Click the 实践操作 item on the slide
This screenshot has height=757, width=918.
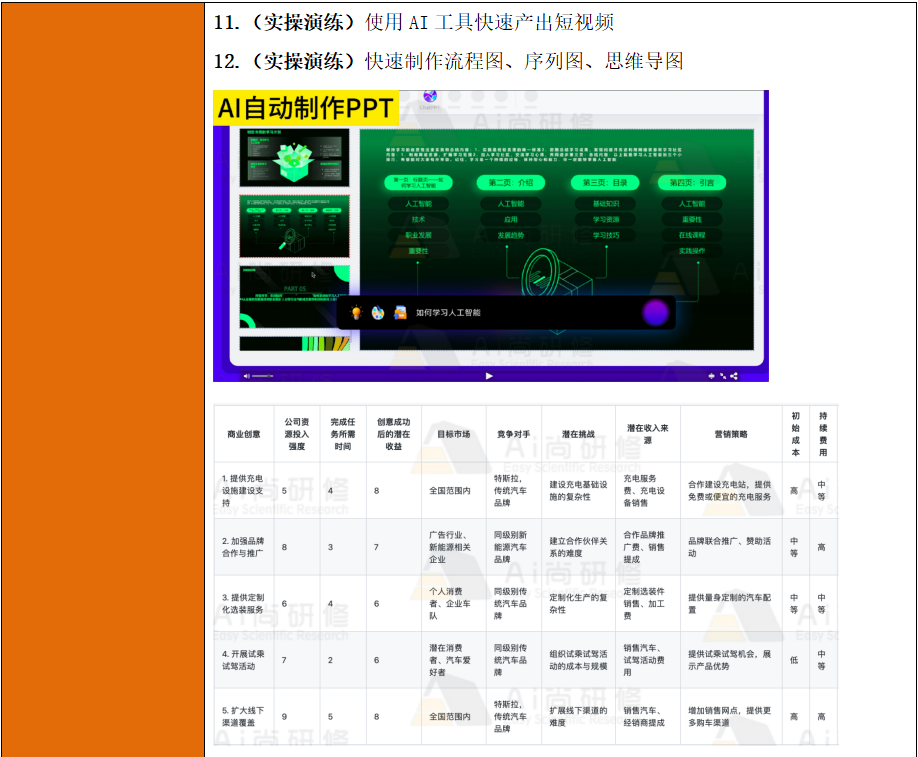[x=692, y=251]
